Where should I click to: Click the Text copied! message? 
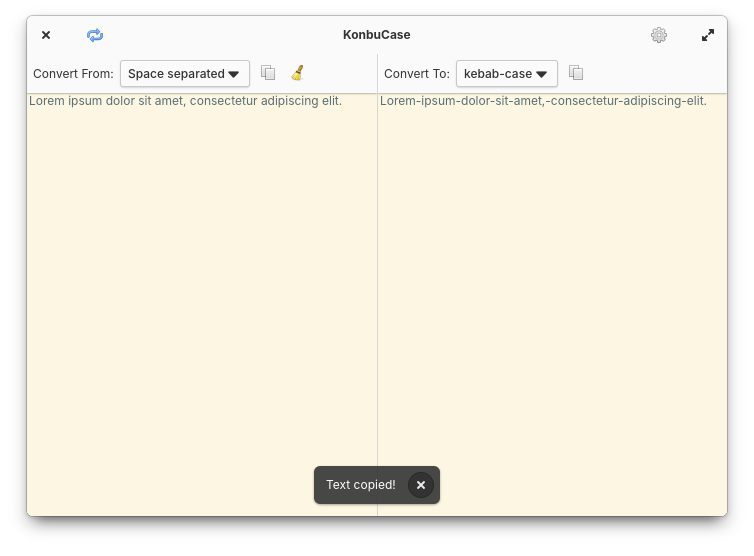click(x=361, y=485)
